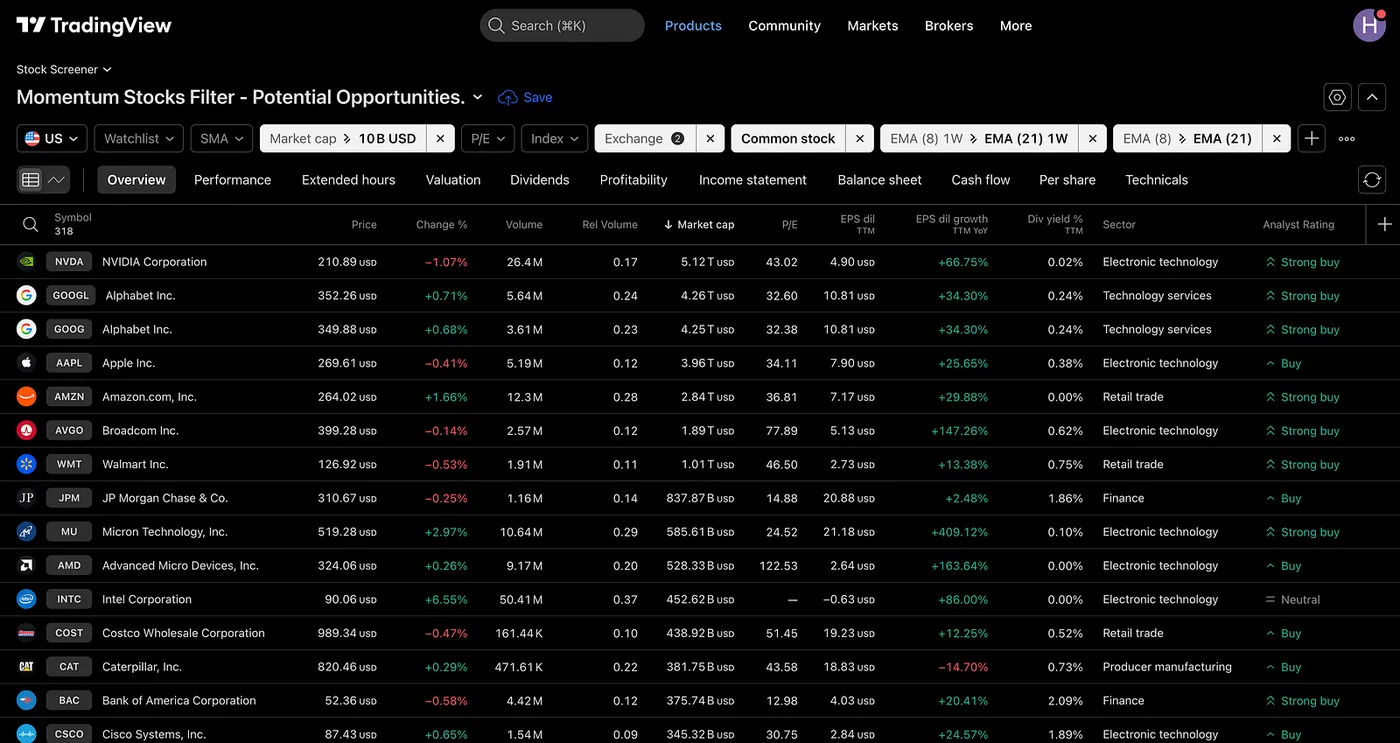1400x743 pixels.
Task: Sort by Change % column header
Action: [442, 224]
